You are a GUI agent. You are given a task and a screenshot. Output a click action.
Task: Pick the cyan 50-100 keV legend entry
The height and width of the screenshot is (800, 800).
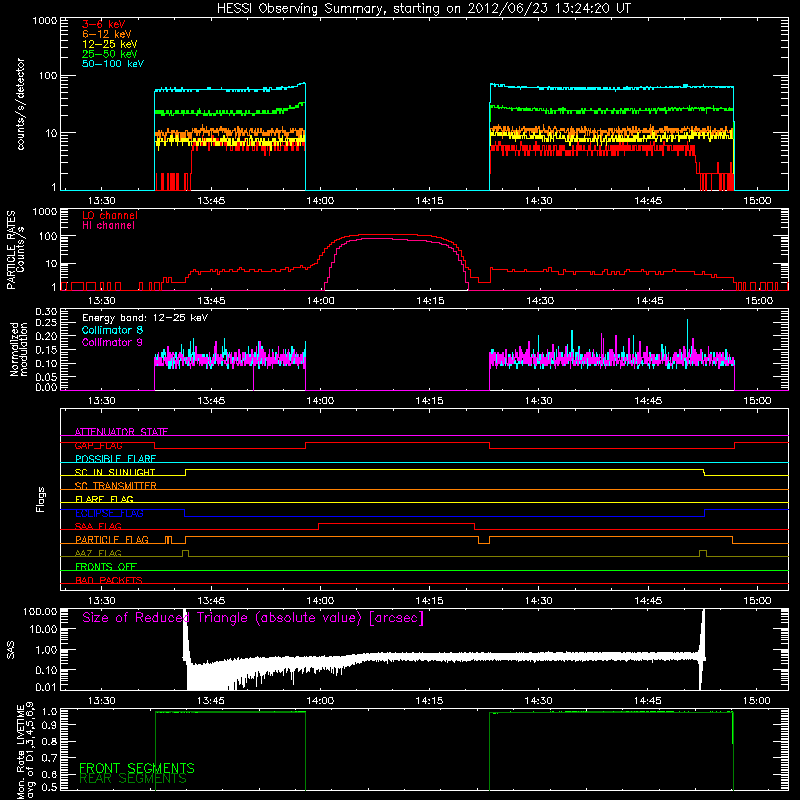[x=113, y=64]
